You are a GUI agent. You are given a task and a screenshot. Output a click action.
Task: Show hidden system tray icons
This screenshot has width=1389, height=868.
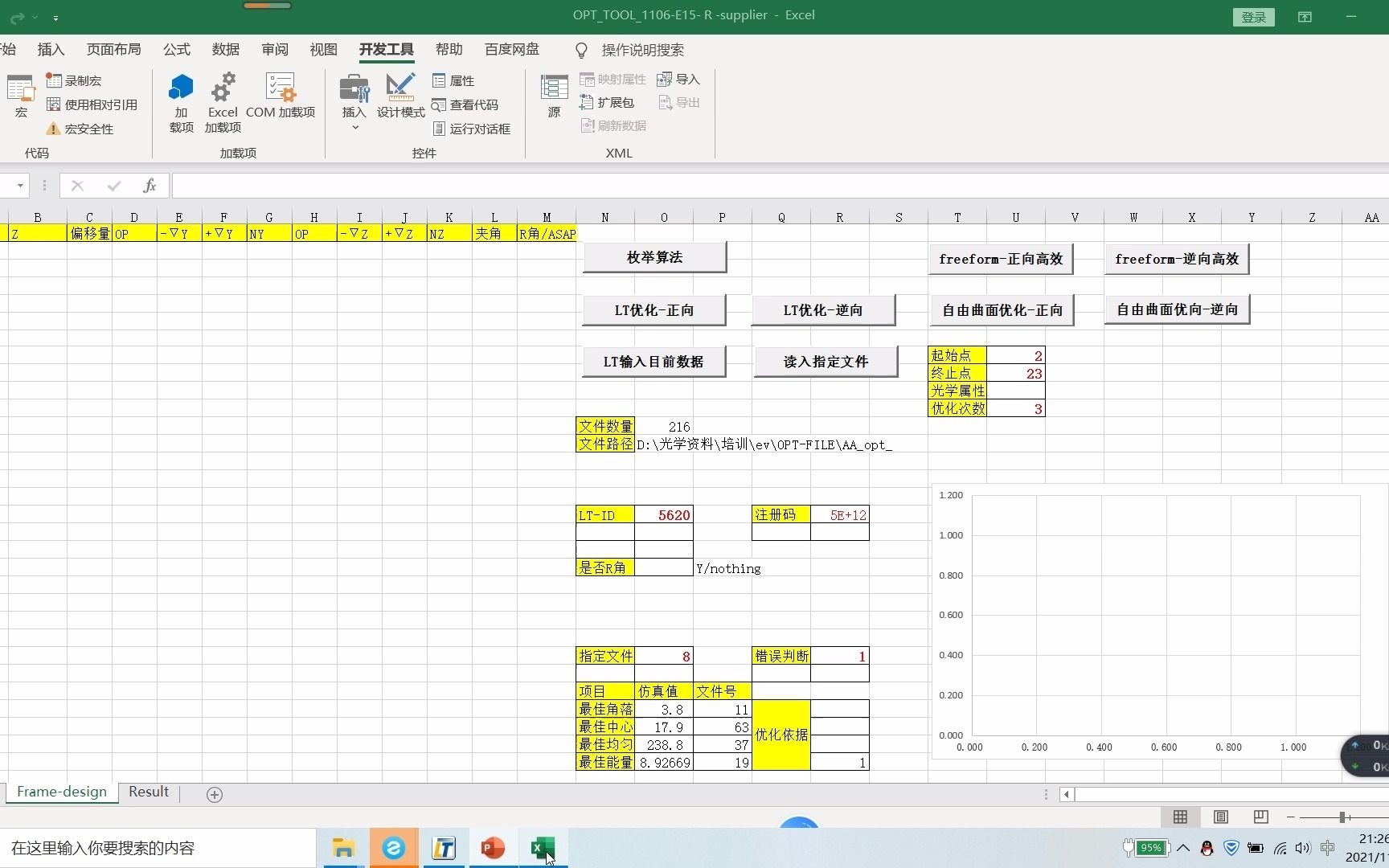[1183, 848]
